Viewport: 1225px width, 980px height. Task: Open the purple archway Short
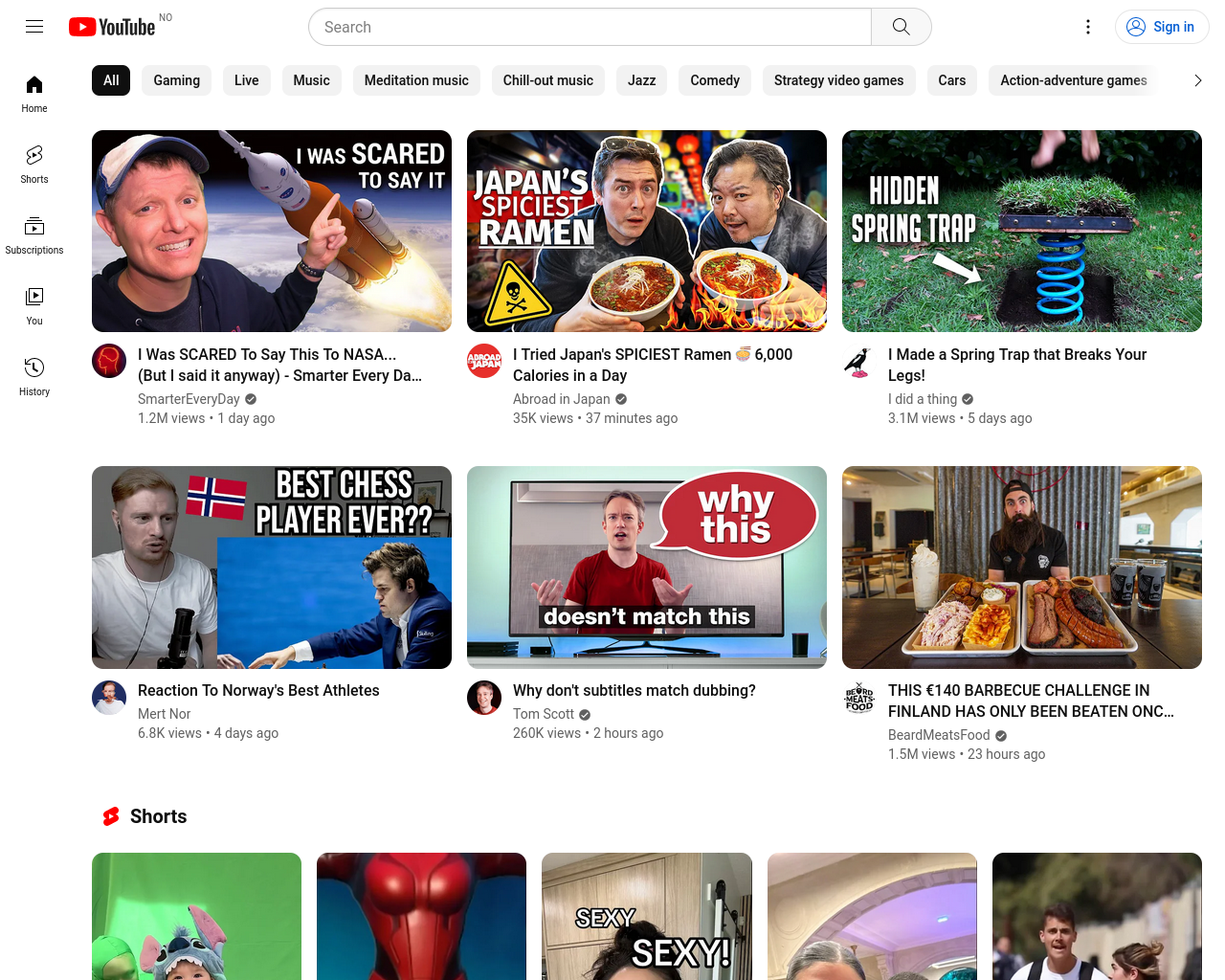point(872,916)
